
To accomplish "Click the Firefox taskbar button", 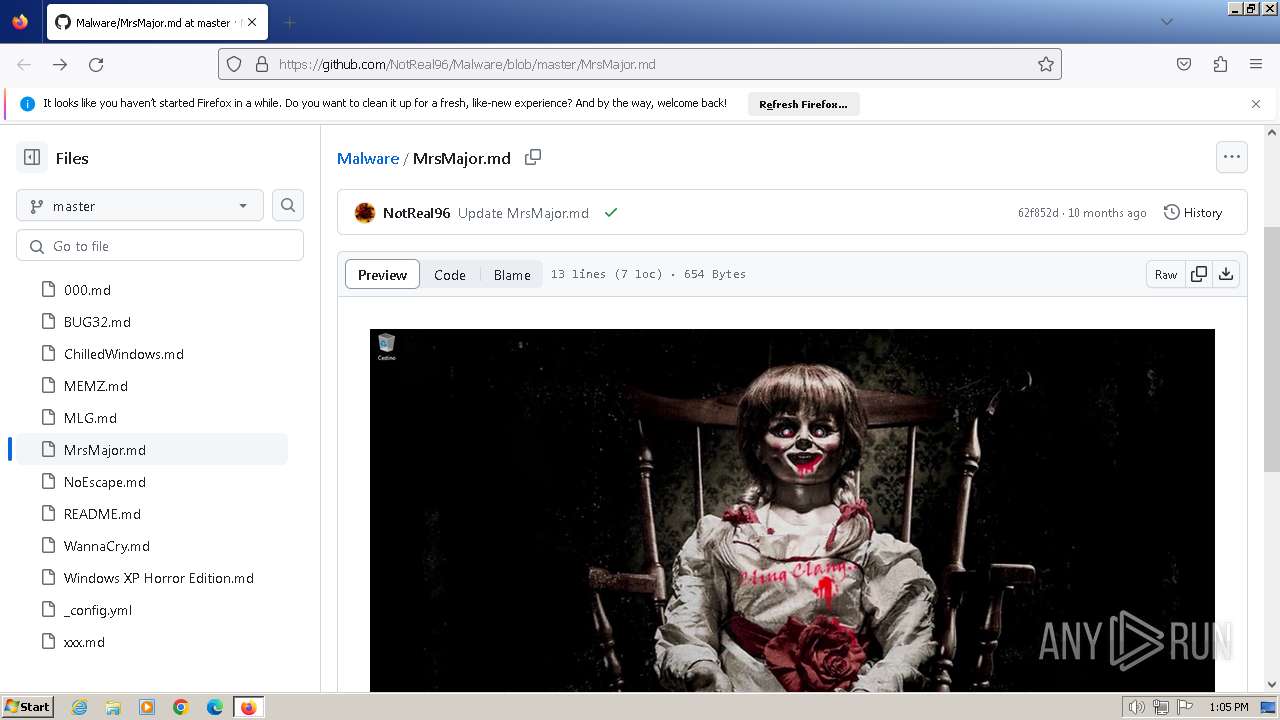I will click(249, 707).
